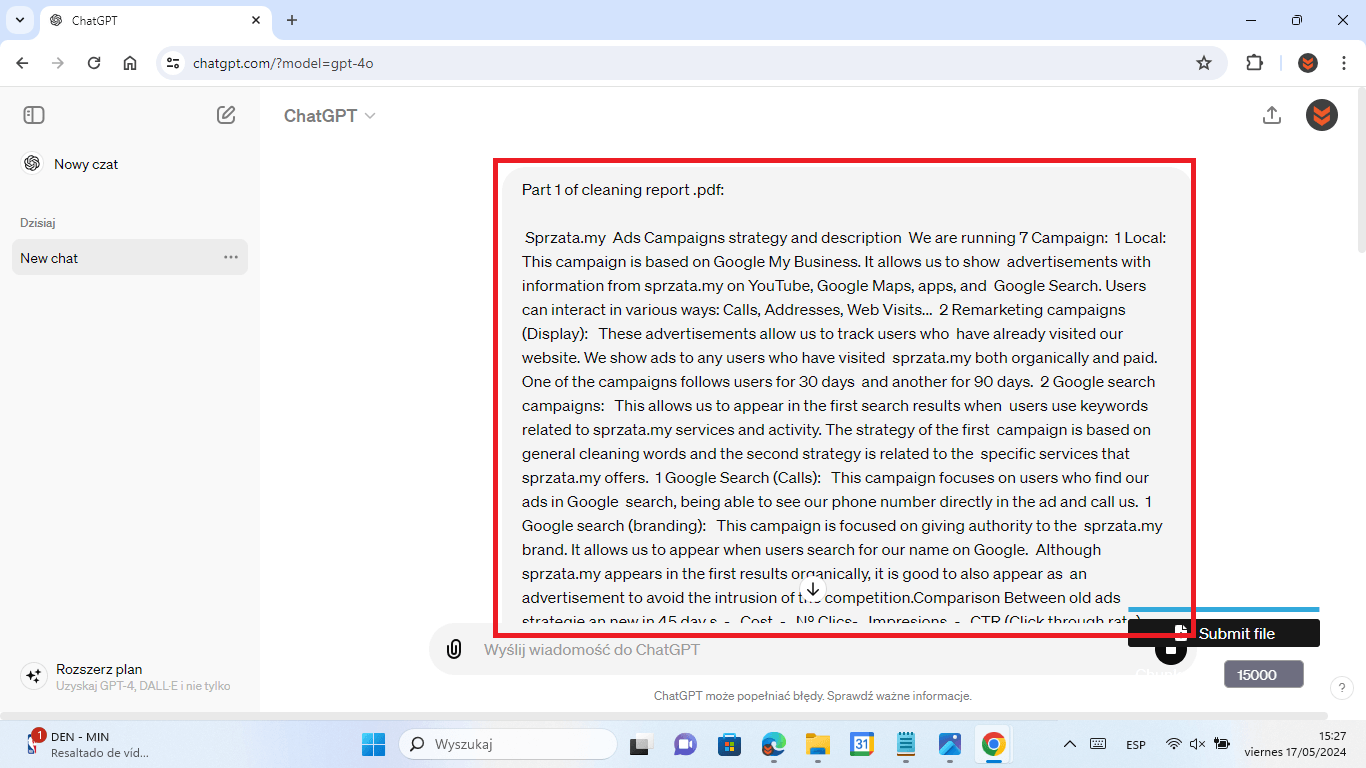Click the share/upload icon at top right
The height and width of the screenshot is (768, 1366).
pyautogui.click(x=1272, y=115)
